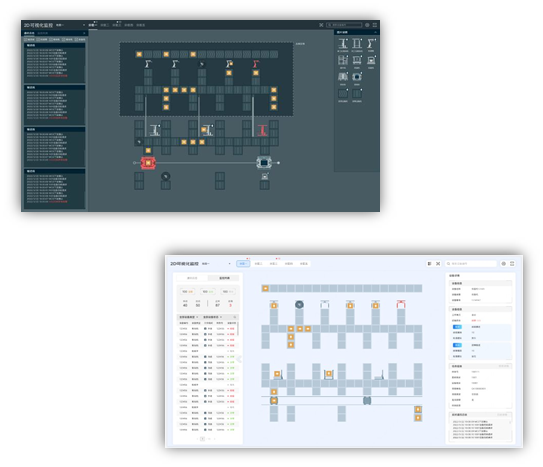The image size is (543, 467).
Task: Click the list view icon in light toolbar
Action: tap(429, 264)
